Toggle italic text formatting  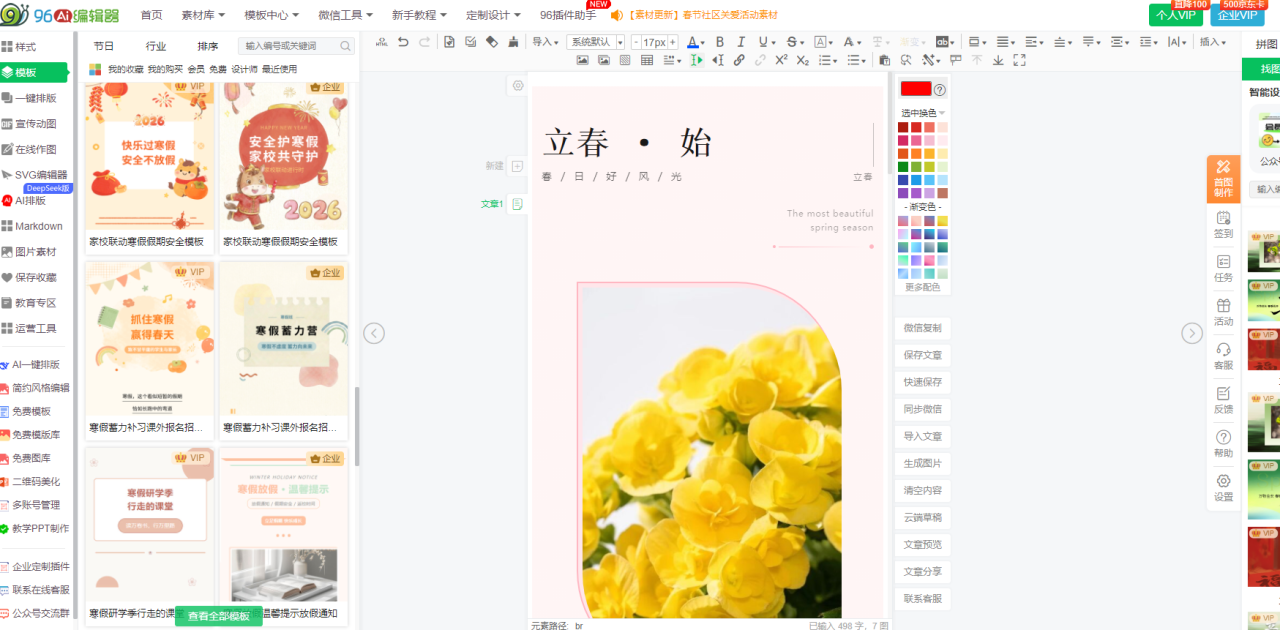coord(742,42)
